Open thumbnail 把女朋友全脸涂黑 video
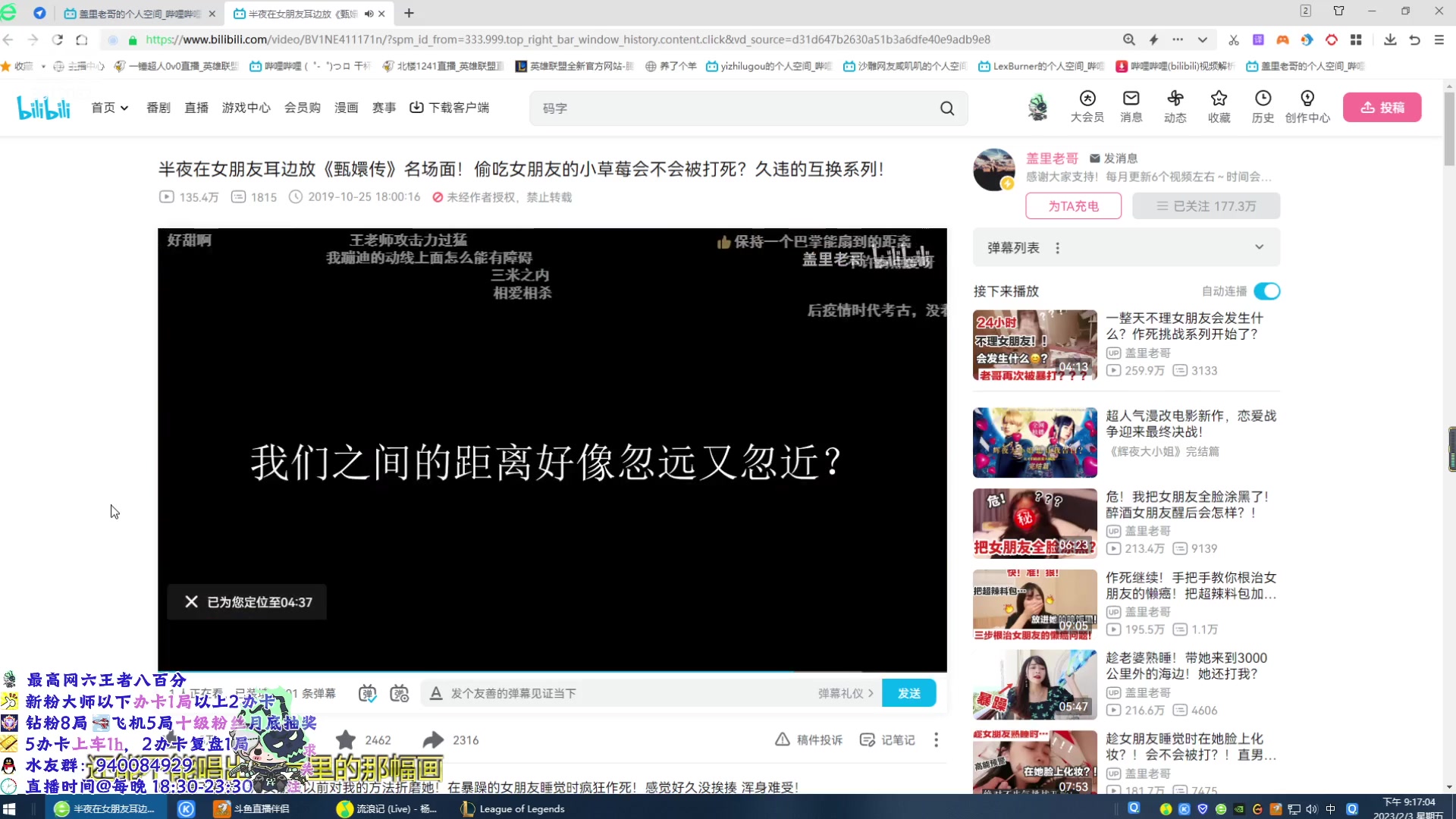Image resolution: width=1456 pixels, height=819 pixels. (x=1034, y=523)
